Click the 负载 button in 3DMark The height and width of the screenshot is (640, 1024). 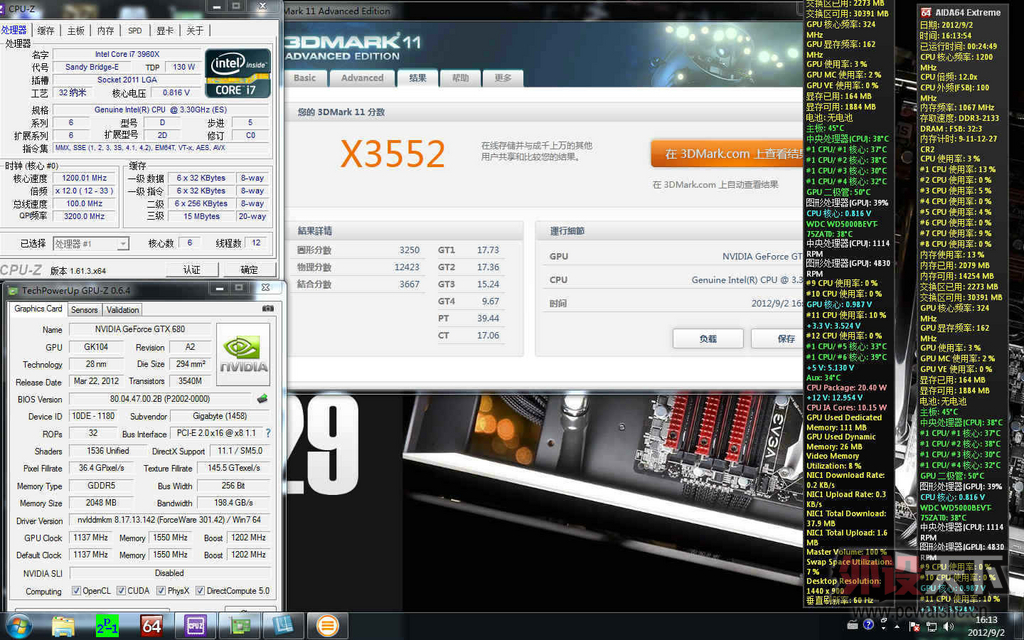coord(708,338)
